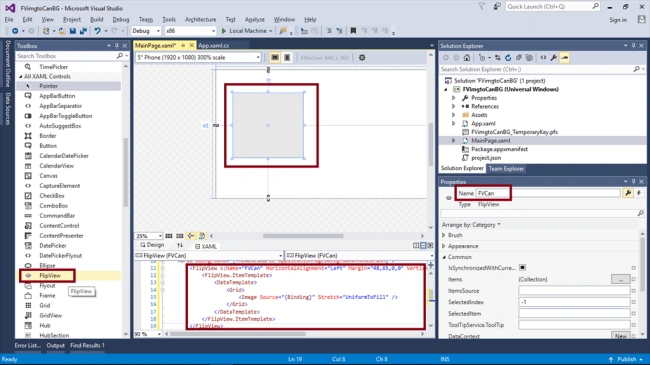The image size is (650, 365).
Task: Open the Analyze menu
Action: click(255, 19)
